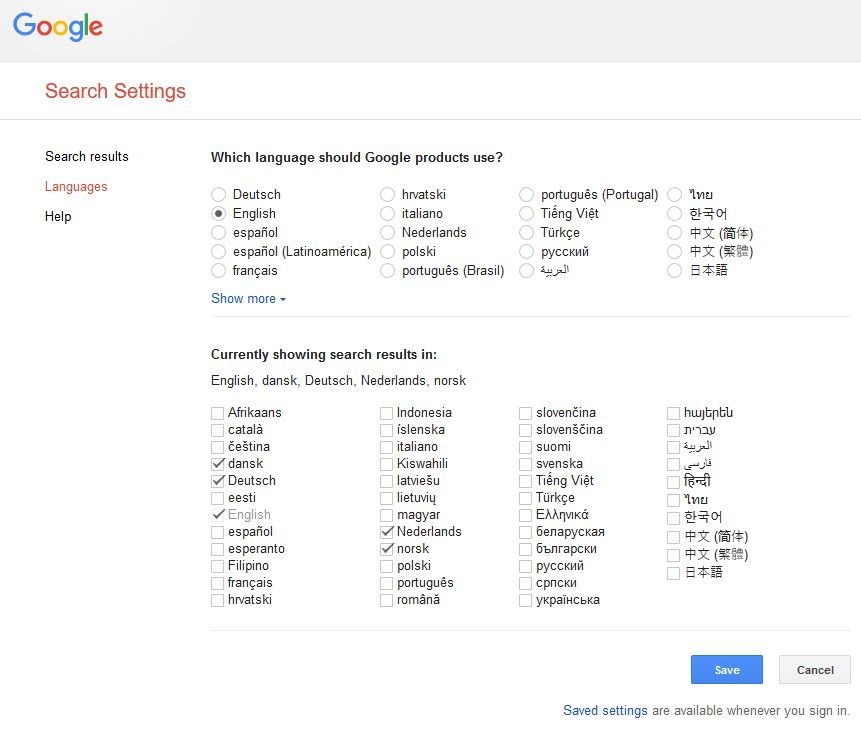Check the українська checkbox
Viewport: 861px width, 732px height.
tap(525, 600)
